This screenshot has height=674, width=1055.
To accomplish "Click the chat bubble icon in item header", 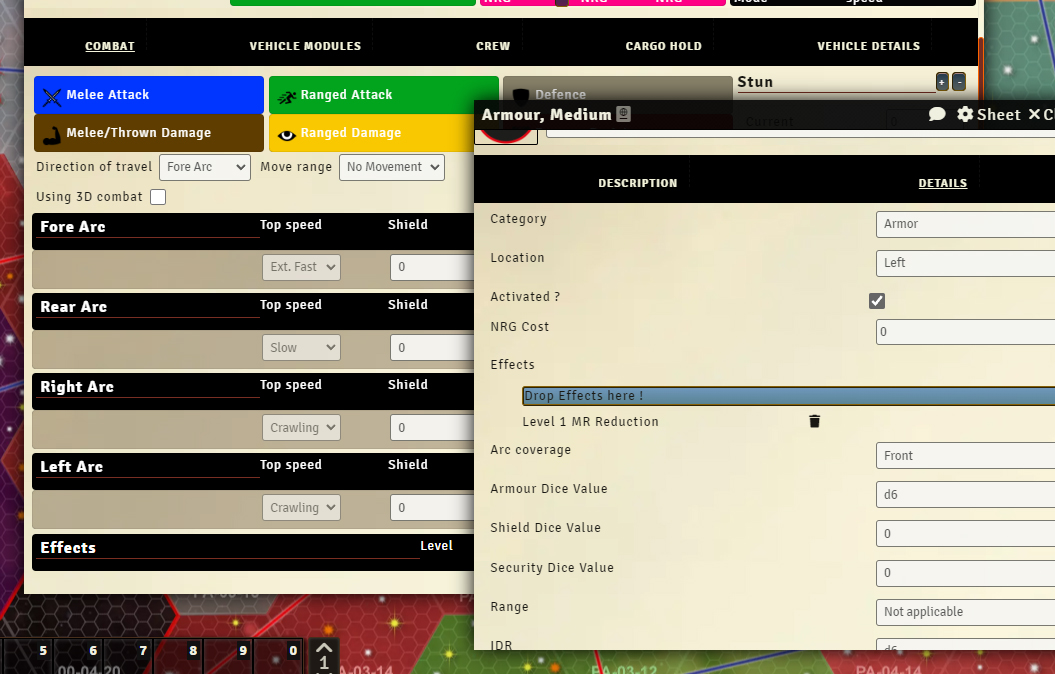I will tap(937, 114).
